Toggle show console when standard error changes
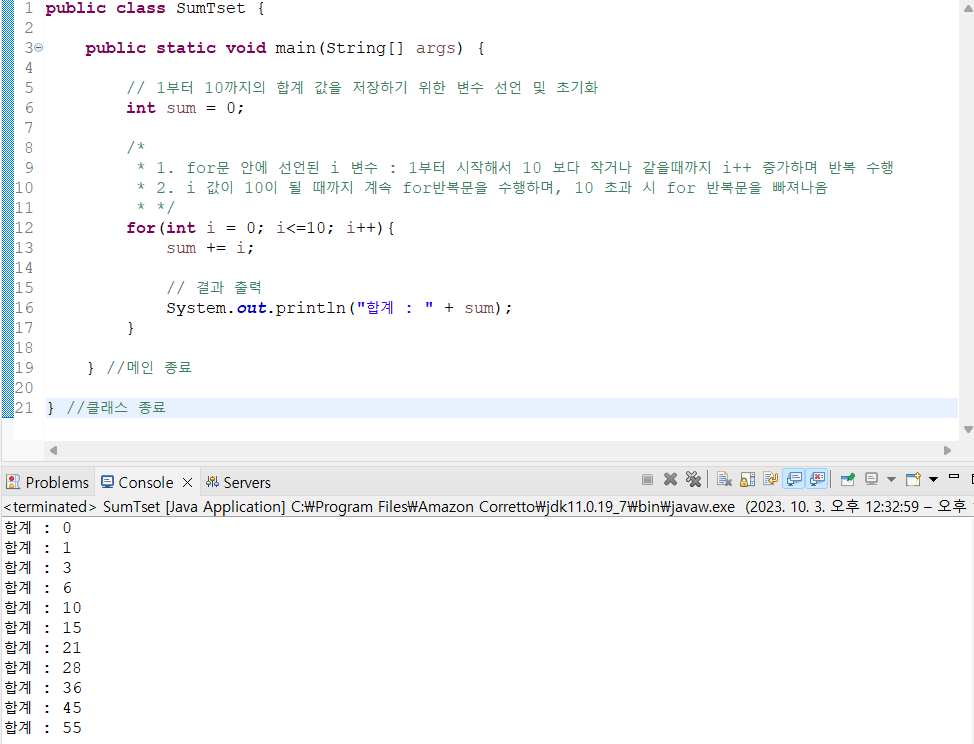Viewport: 974px width, 744px height. click(x=817, y=479)
